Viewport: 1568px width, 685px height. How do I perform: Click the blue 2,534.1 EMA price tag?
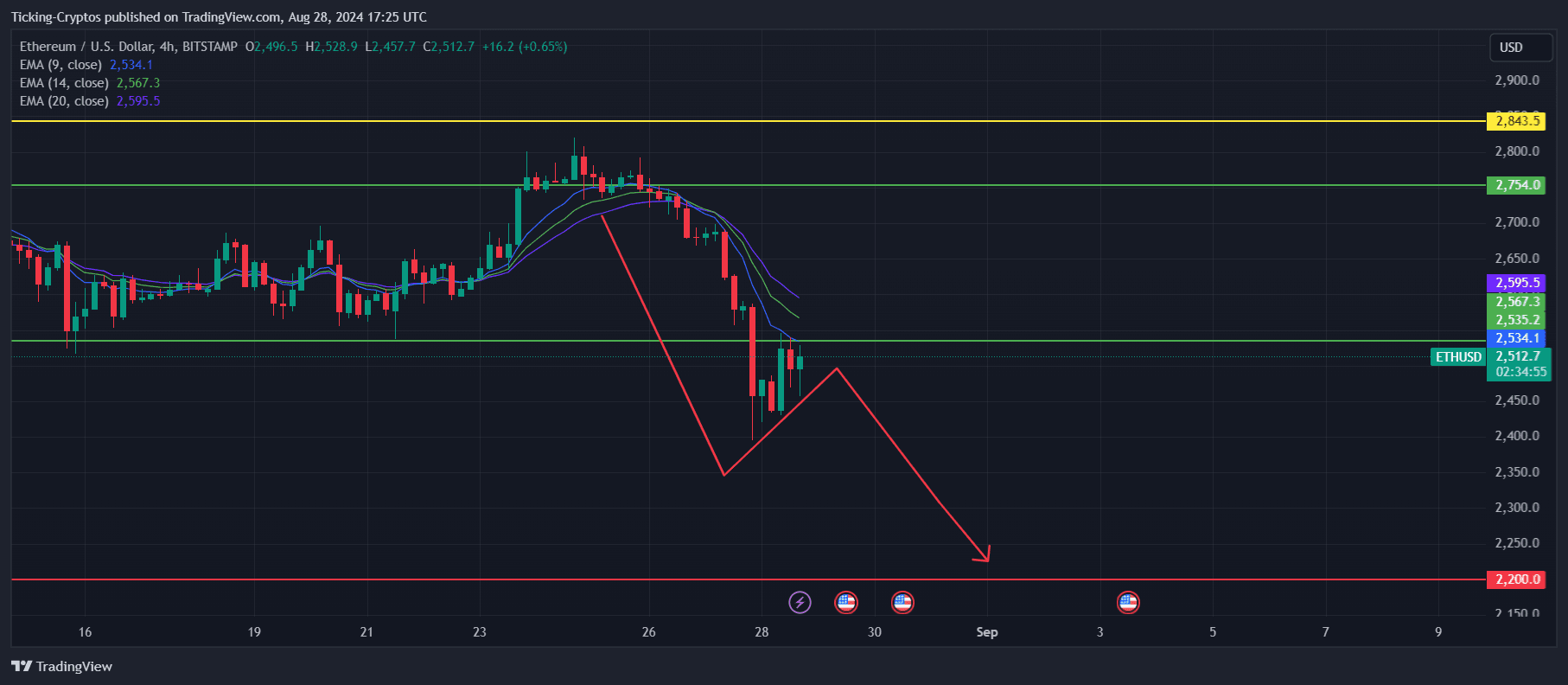click(1516, 338)
